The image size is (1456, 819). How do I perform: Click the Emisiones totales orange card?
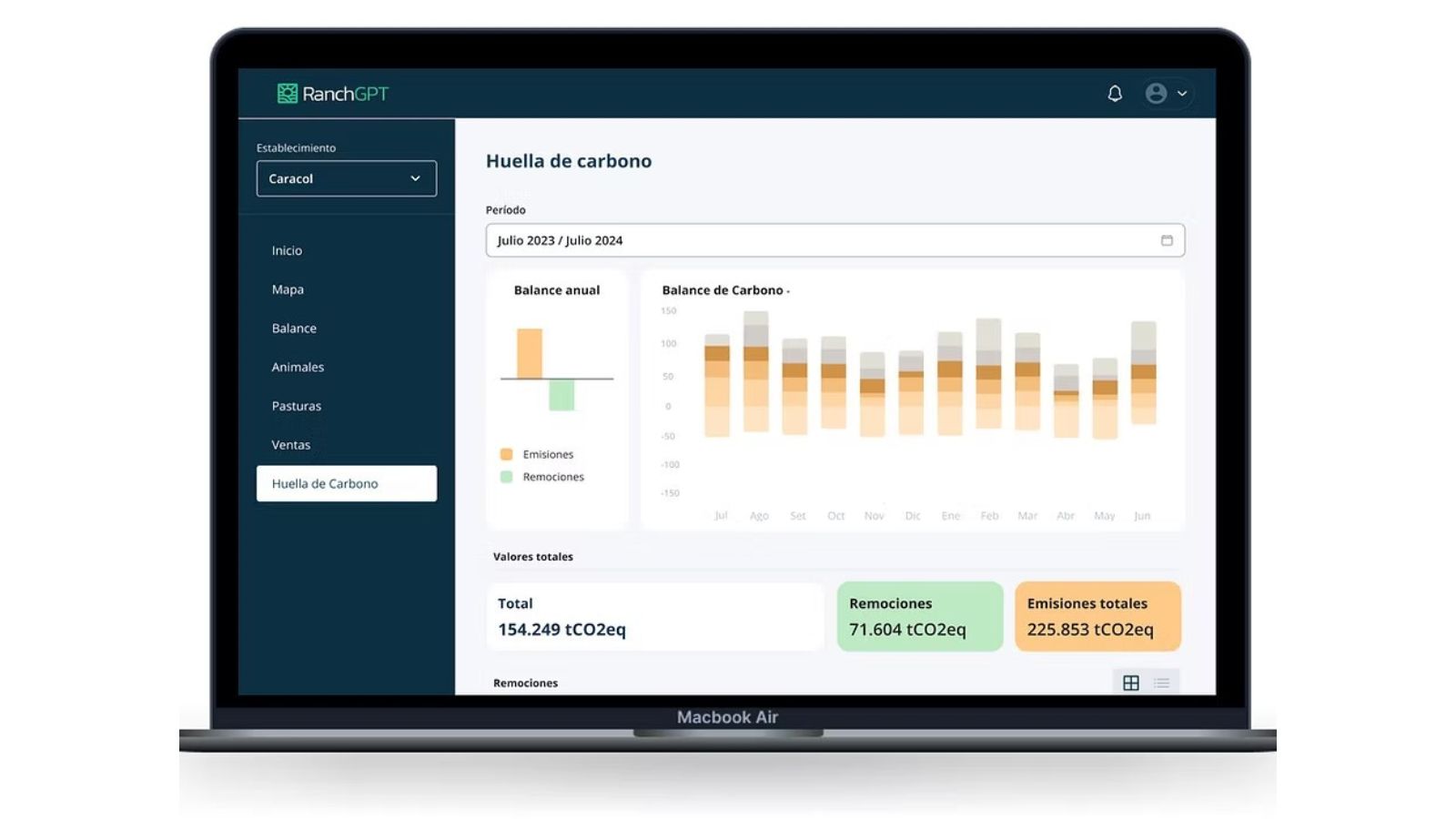click(x=1097, y=616)
